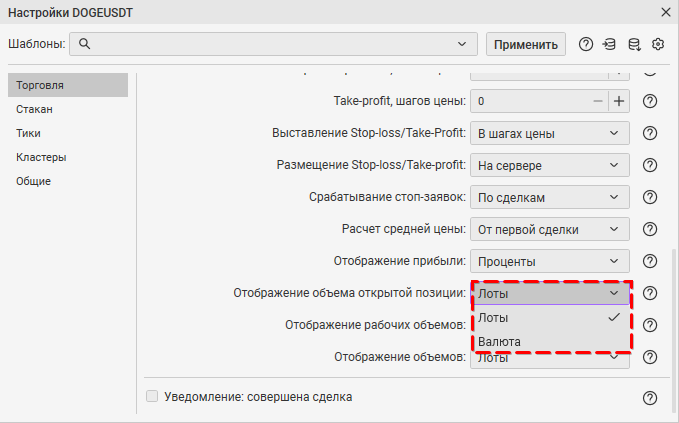Click the help icon next to Применить

click(x=586, y=44)
